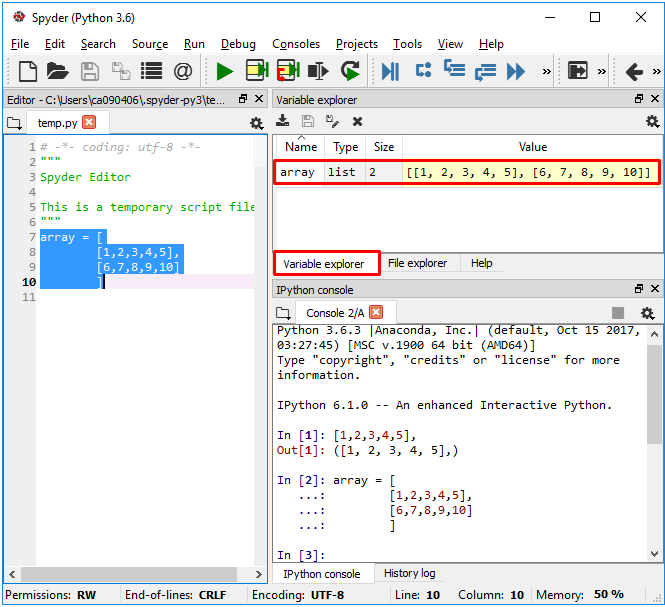Screen dimensions: 665x607
Task: Sort variables by Name column header
Action: click(x=301, y=147)
